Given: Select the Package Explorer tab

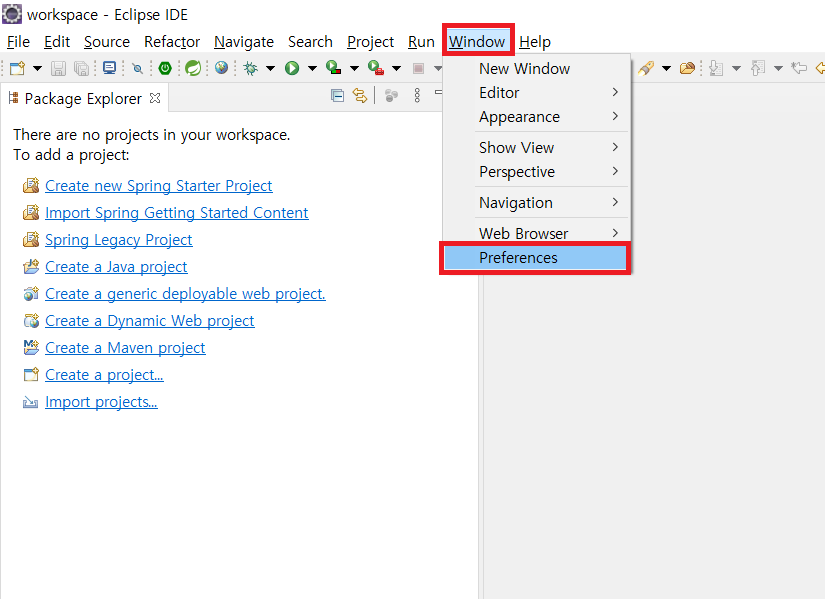Looking at the screenshot, I should click(x=83, y=98).
